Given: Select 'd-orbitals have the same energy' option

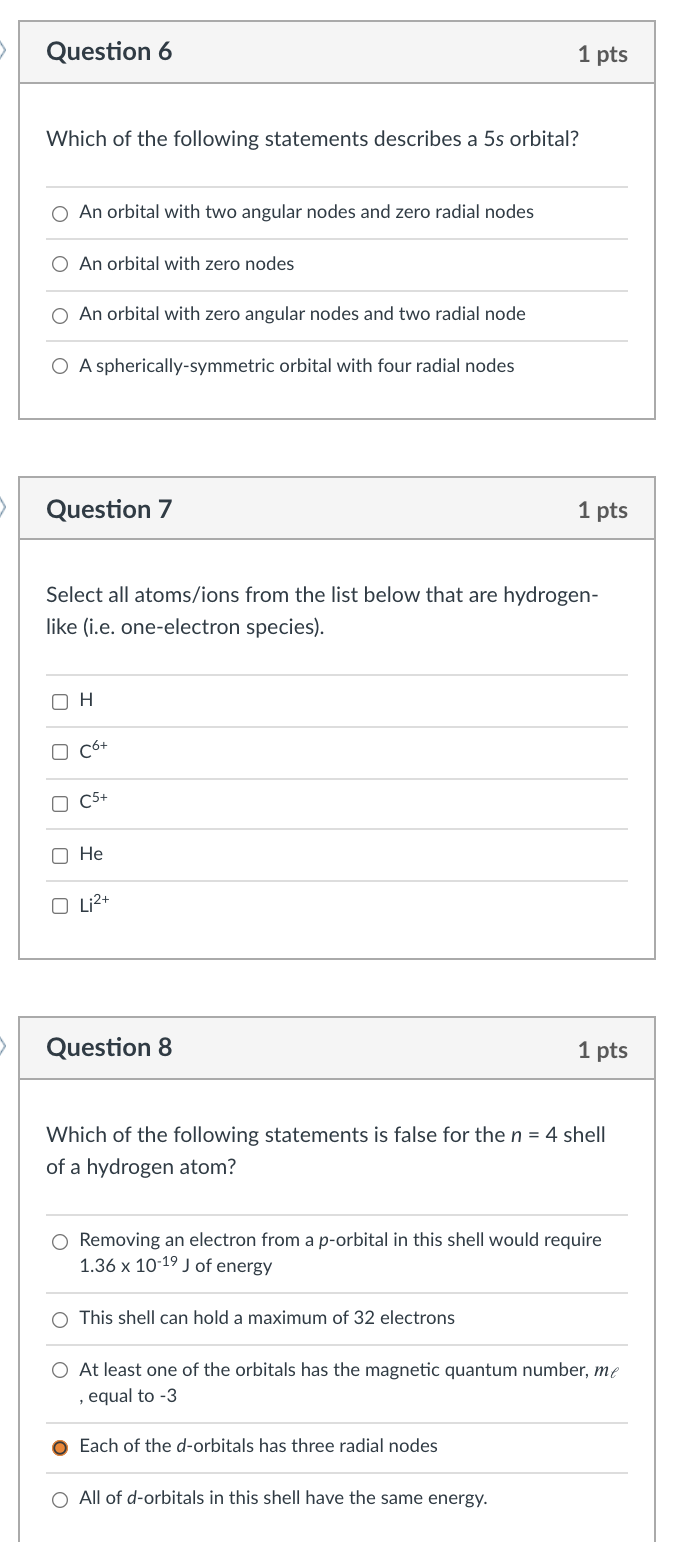Looking at the screenshot, I should click(x=61, y=1499).
